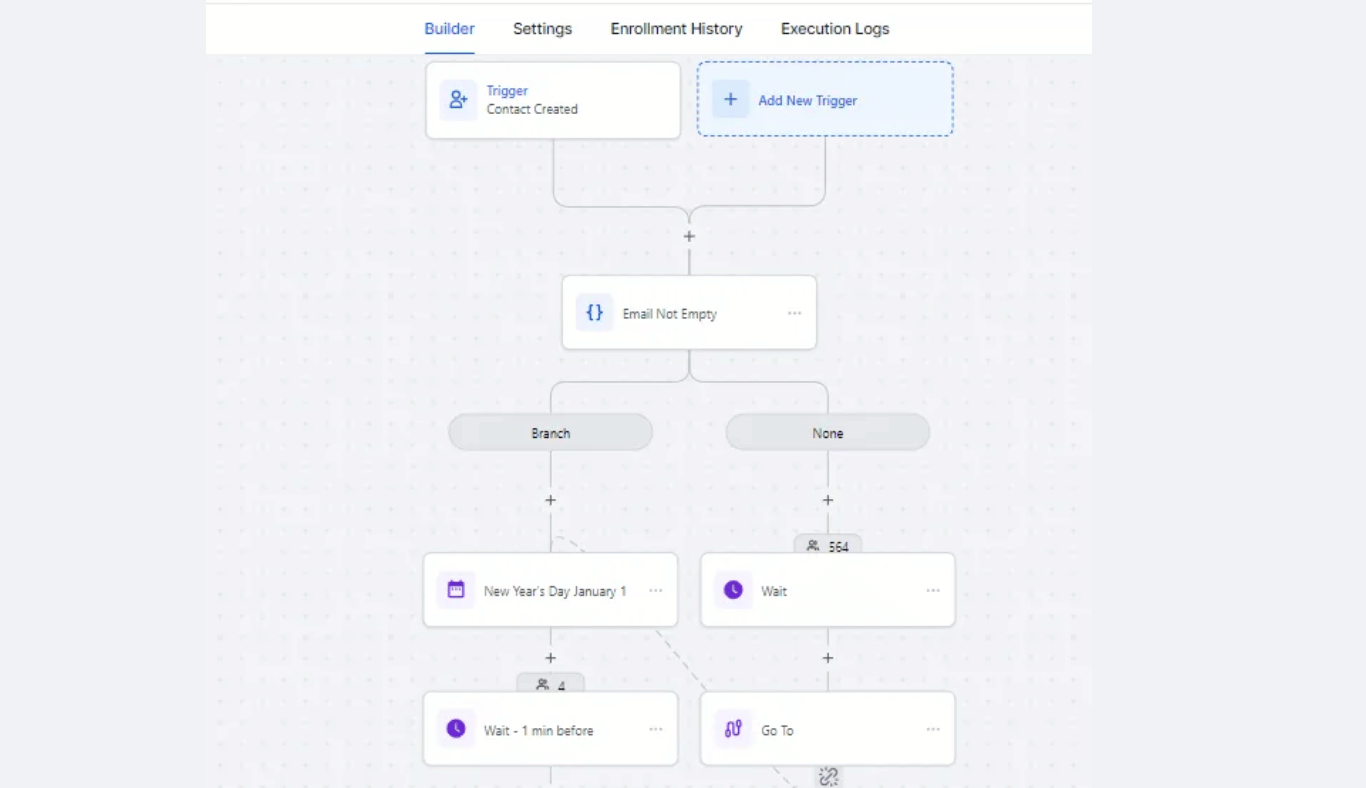The image size is (1366, 788).
Task: Open the three-dot menu on the Wait node
Action: [933, 590]
